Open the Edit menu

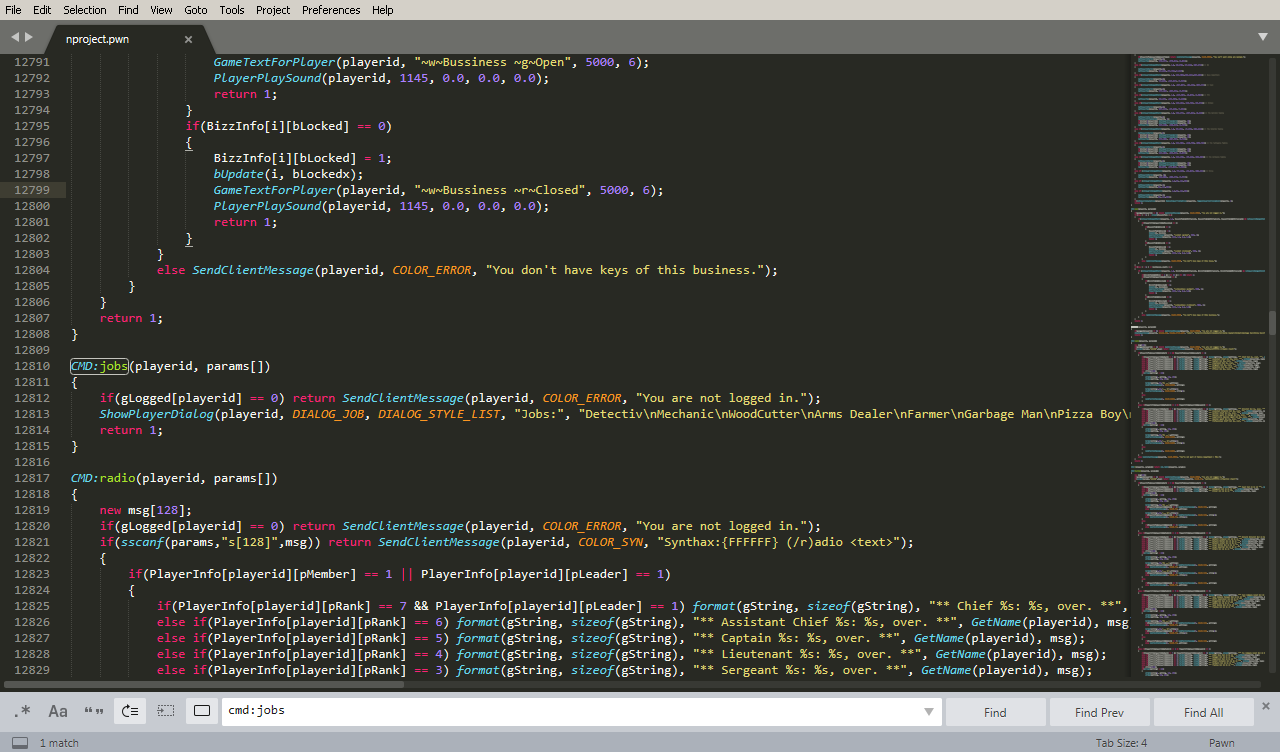pyautogui.click(x=42, y=10)
